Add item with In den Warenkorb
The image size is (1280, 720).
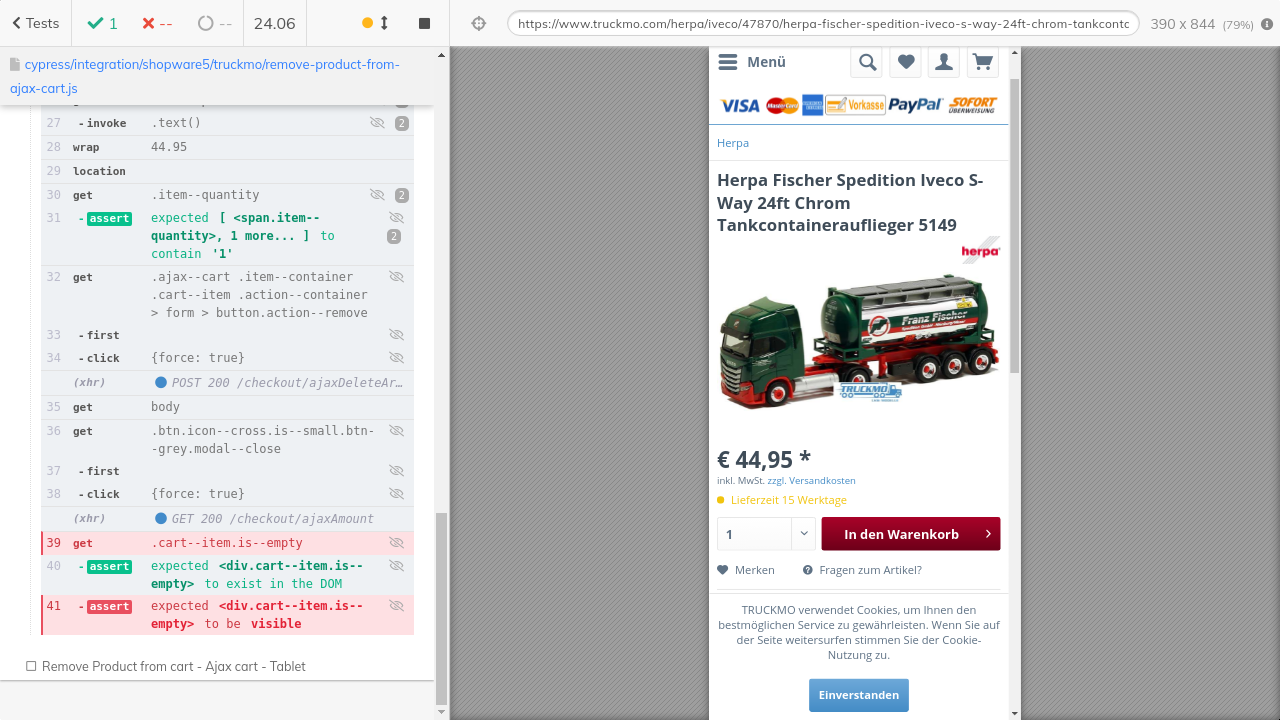(910, 534)
